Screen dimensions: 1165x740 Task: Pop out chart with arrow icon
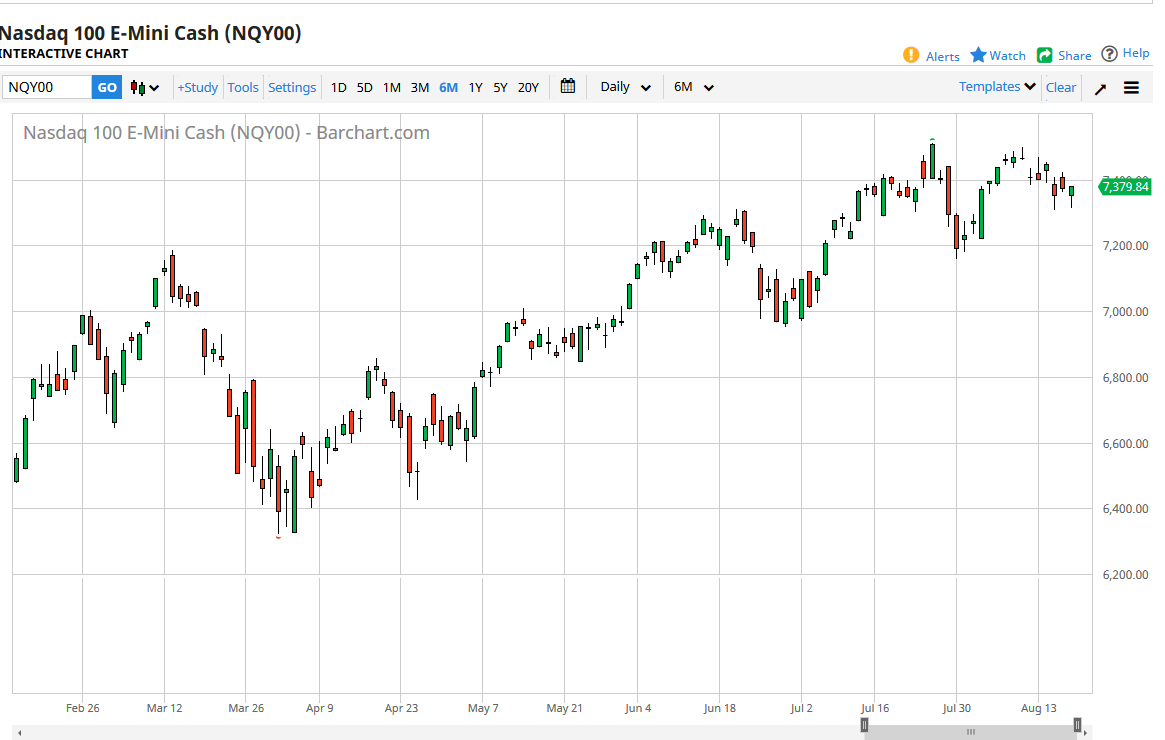coord(1100,88)
